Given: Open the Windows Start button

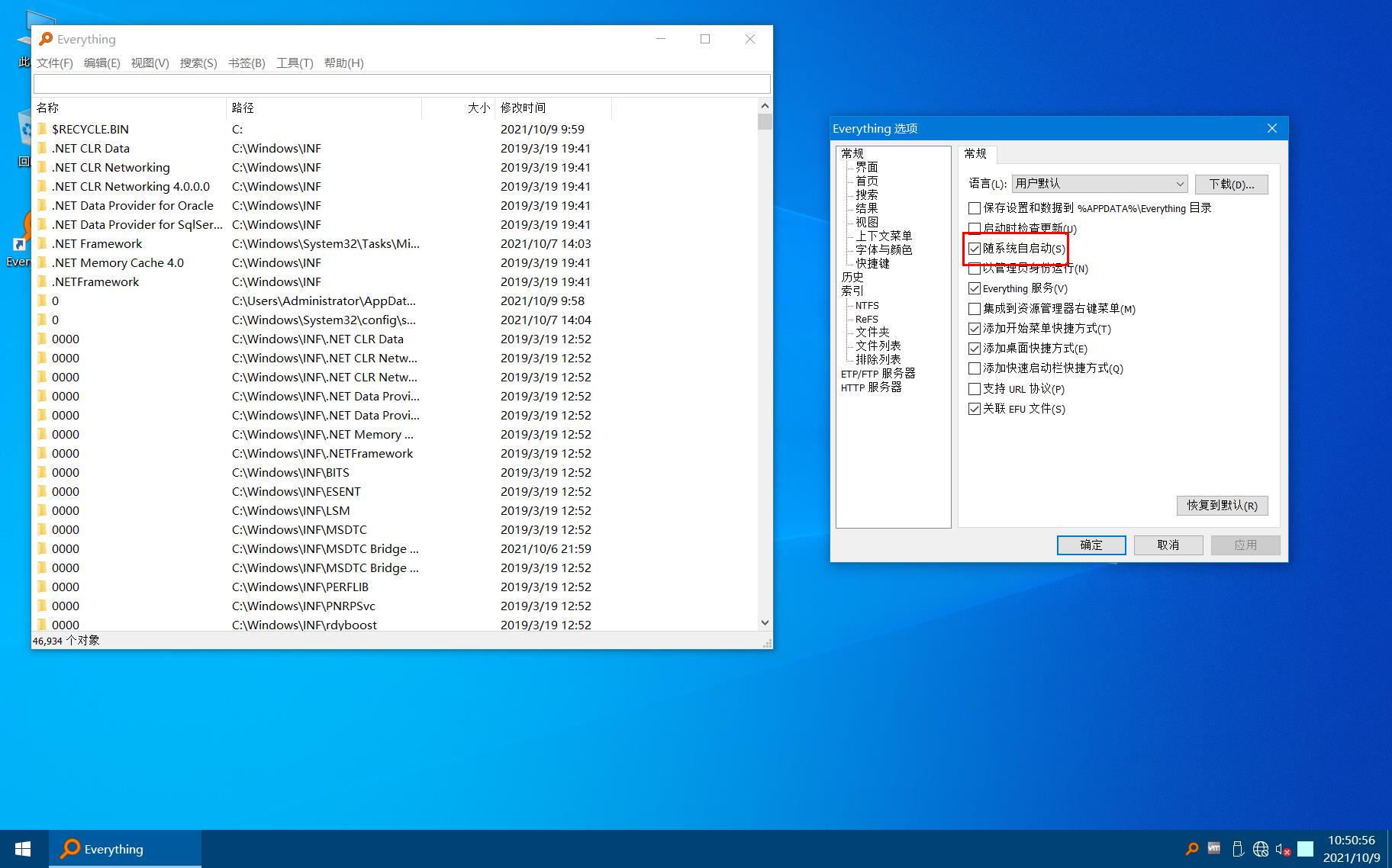Looking at the screenshot, I should coord(23,849).
